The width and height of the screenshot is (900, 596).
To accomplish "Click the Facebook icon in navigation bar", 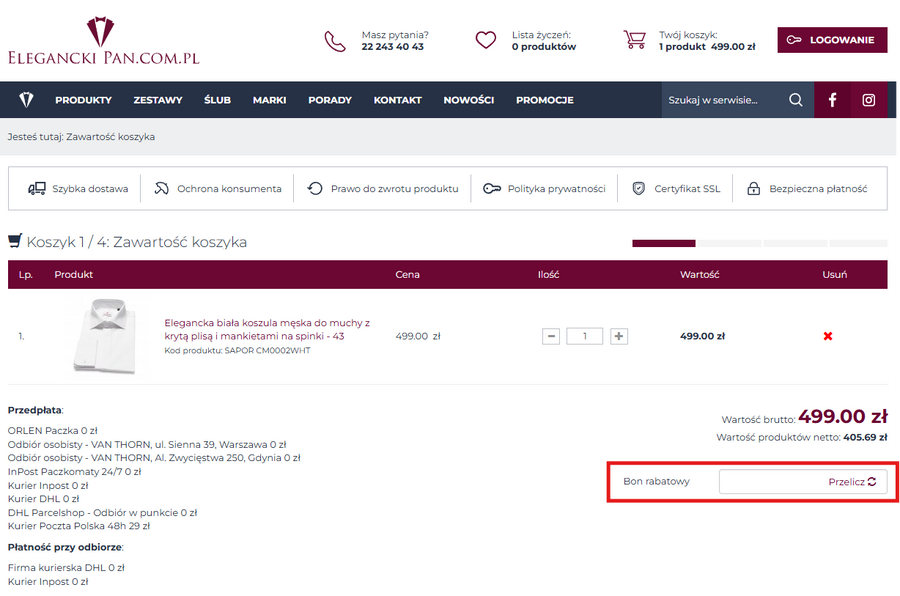I will [832, 100].
